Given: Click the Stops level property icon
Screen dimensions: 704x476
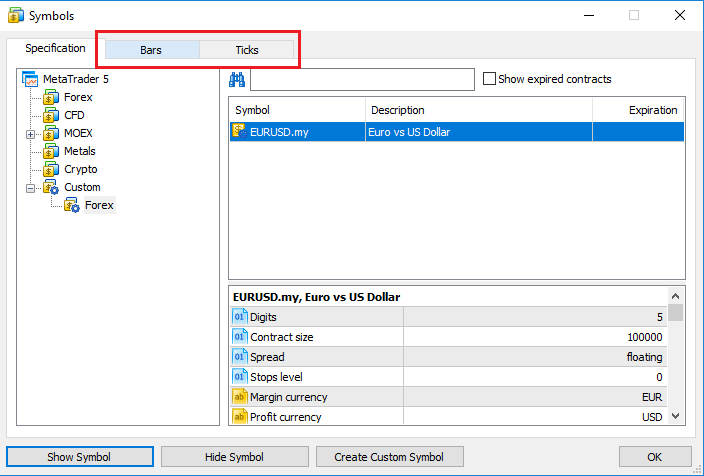Looking at the screenshot, I should pyautogui.click(x=239, y=377).
